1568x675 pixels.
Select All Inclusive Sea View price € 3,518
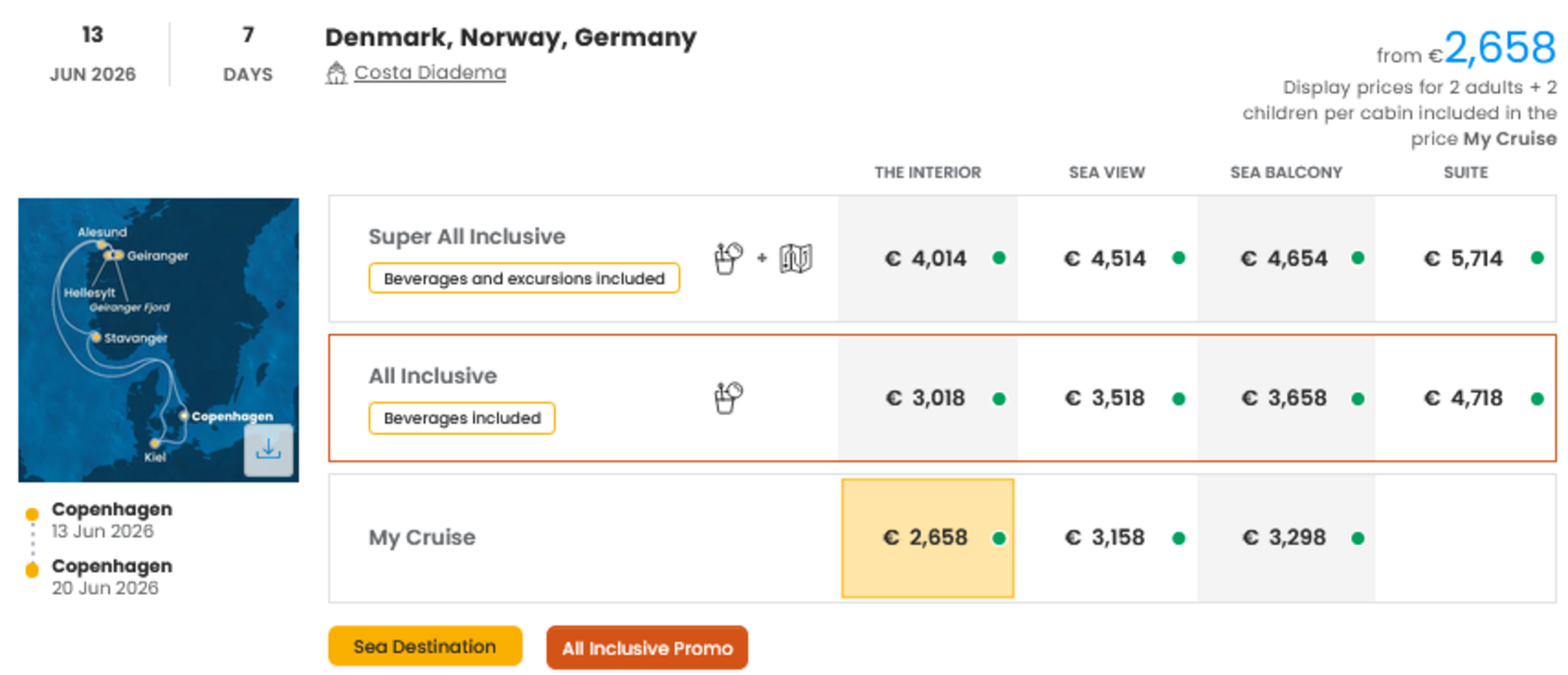tap(1105, 398)
